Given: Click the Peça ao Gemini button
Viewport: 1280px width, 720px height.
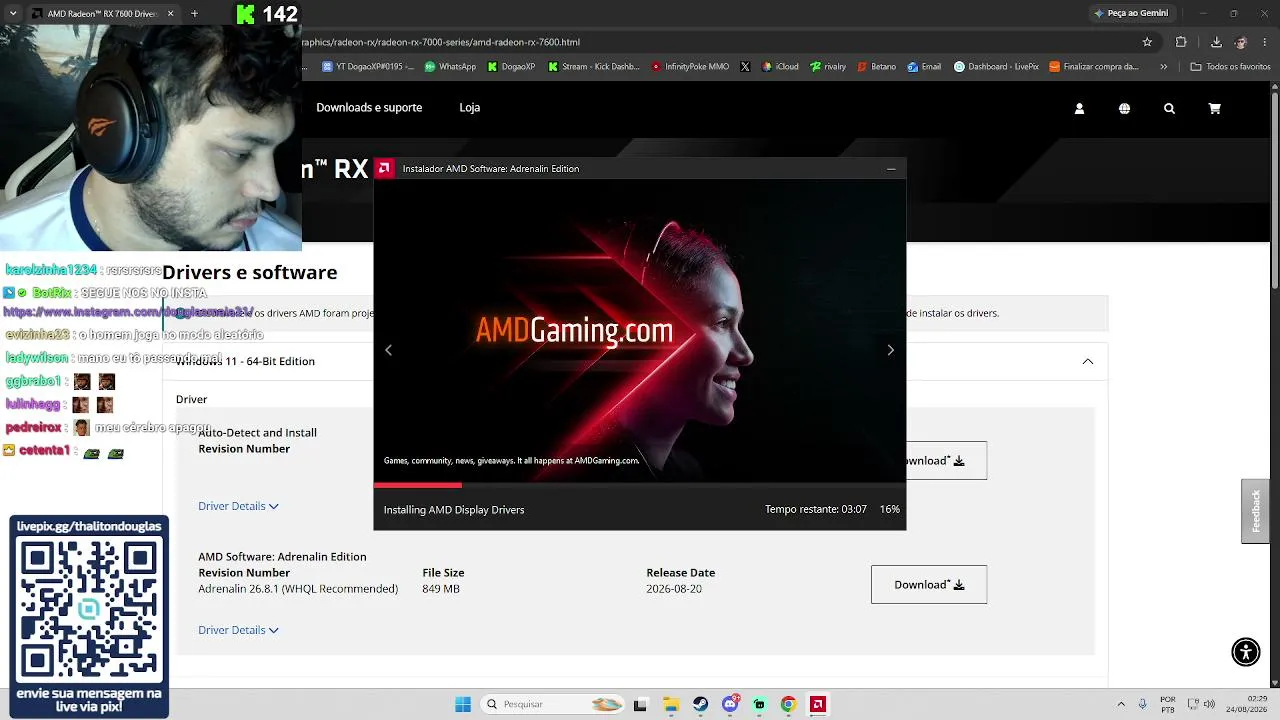Looking at the screenshot, I should pyautogui.click(x=1131, y=14).
